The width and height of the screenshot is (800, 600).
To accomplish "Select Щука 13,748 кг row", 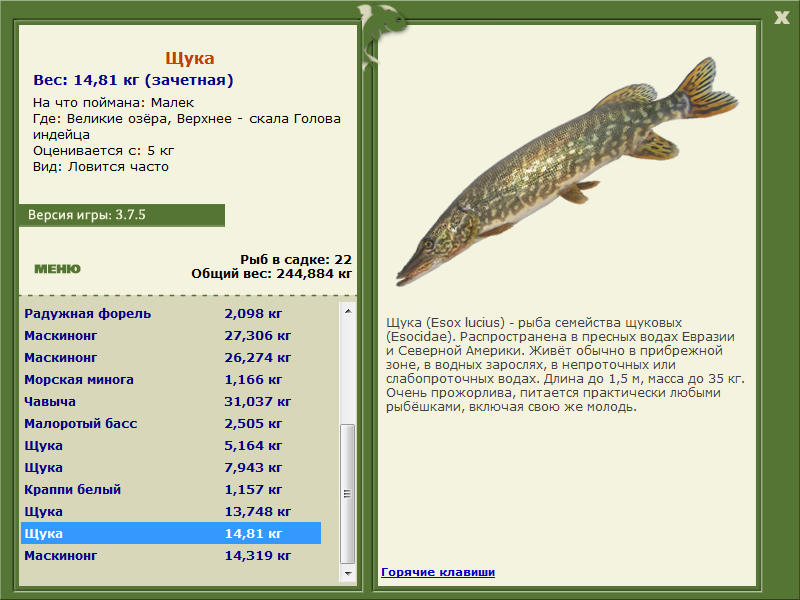I will [171, 511].
